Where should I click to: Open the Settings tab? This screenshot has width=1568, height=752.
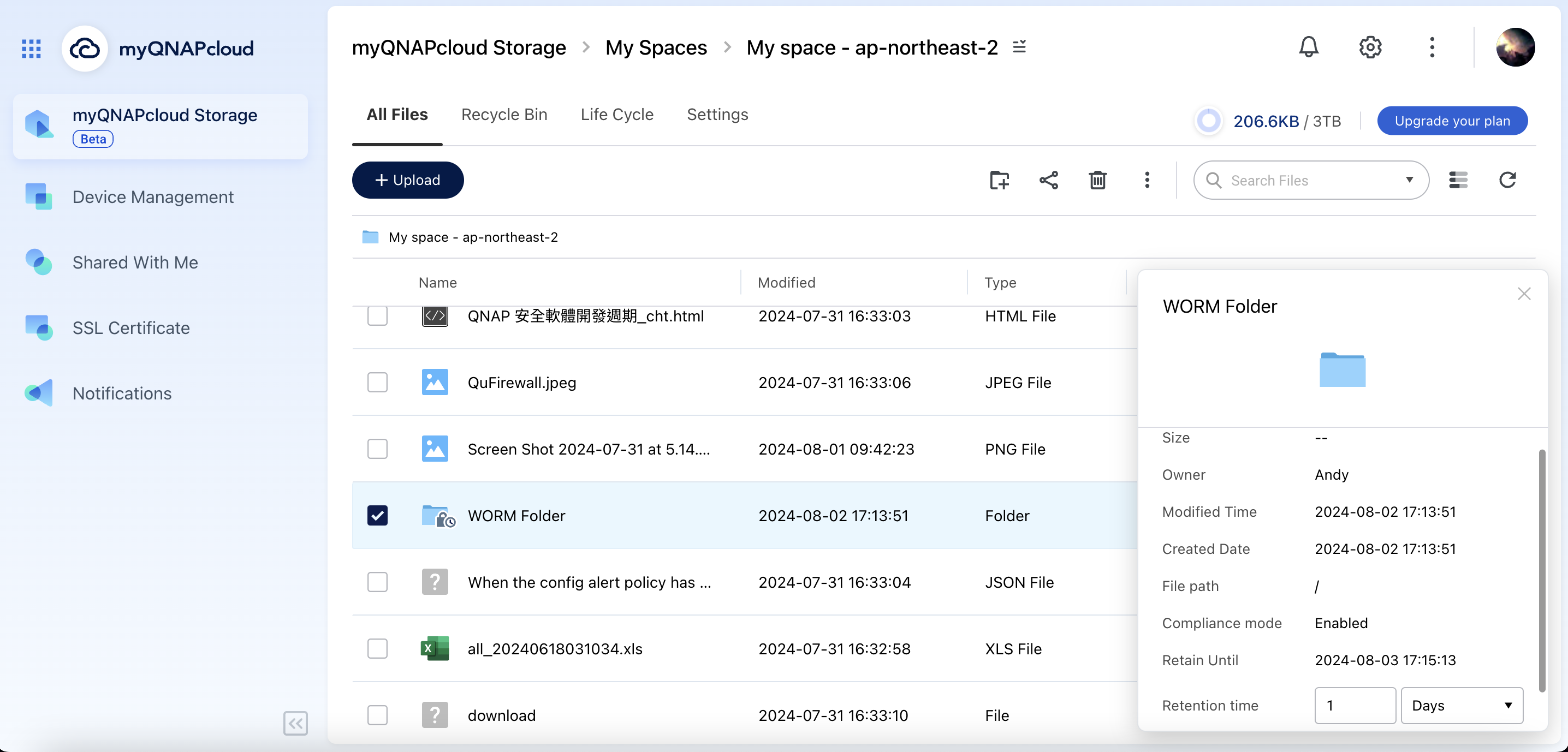pos(717,115)
